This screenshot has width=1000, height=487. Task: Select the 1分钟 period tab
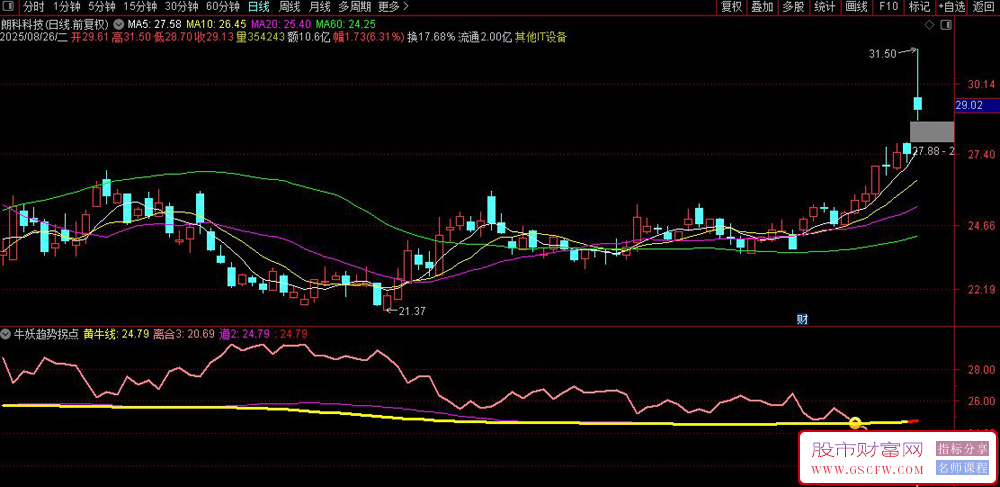click(x=66, y=7)
